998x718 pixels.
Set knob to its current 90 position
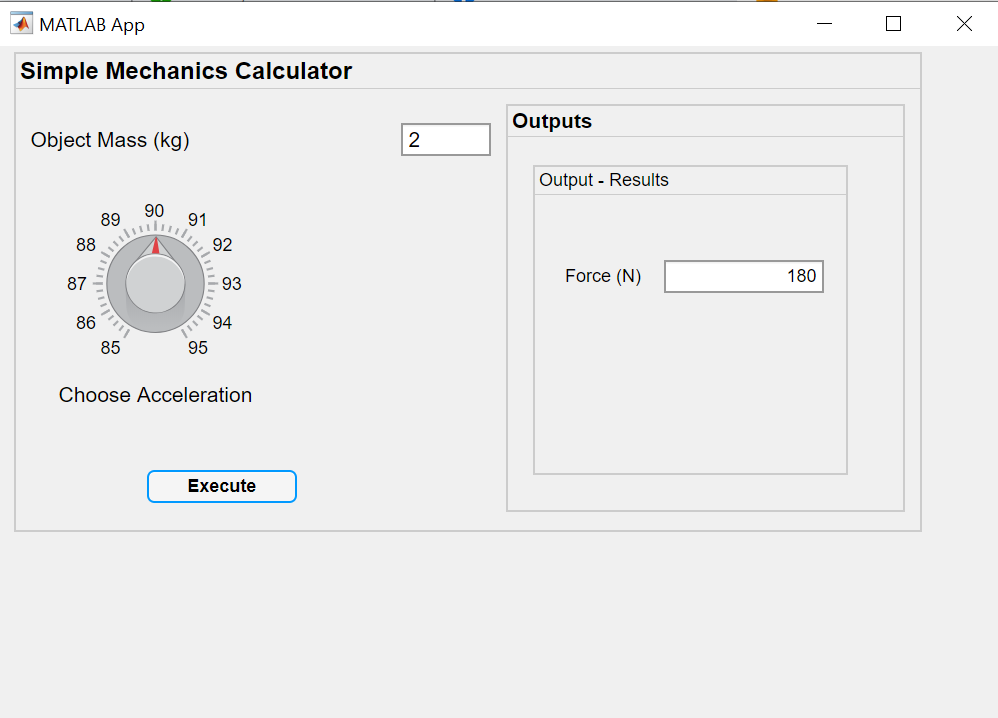pyautogui.click(x=155, y=211)
